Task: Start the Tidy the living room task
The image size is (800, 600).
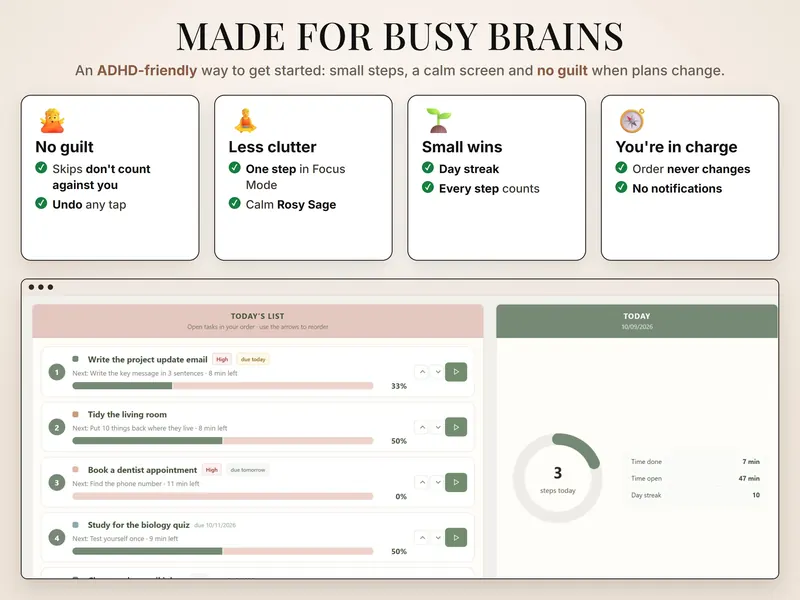Action: (x=456, y=427)
